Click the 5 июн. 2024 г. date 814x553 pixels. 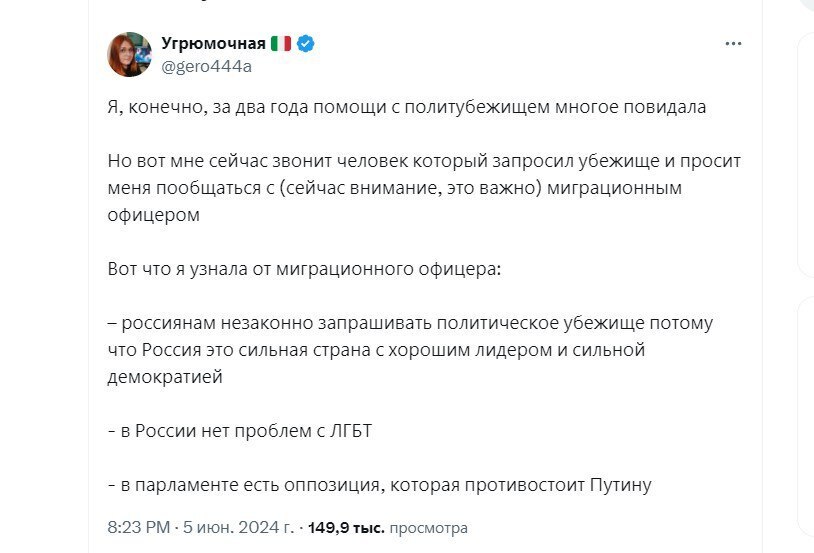[x=229, y=527]
